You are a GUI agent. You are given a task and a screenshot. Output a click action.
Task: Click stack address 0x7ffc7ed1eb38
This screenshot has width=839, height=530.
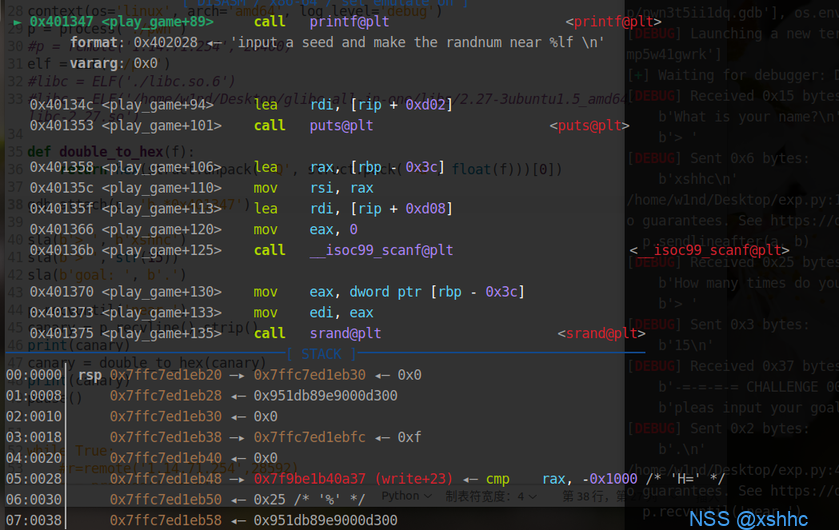click(x=166, y=437)
